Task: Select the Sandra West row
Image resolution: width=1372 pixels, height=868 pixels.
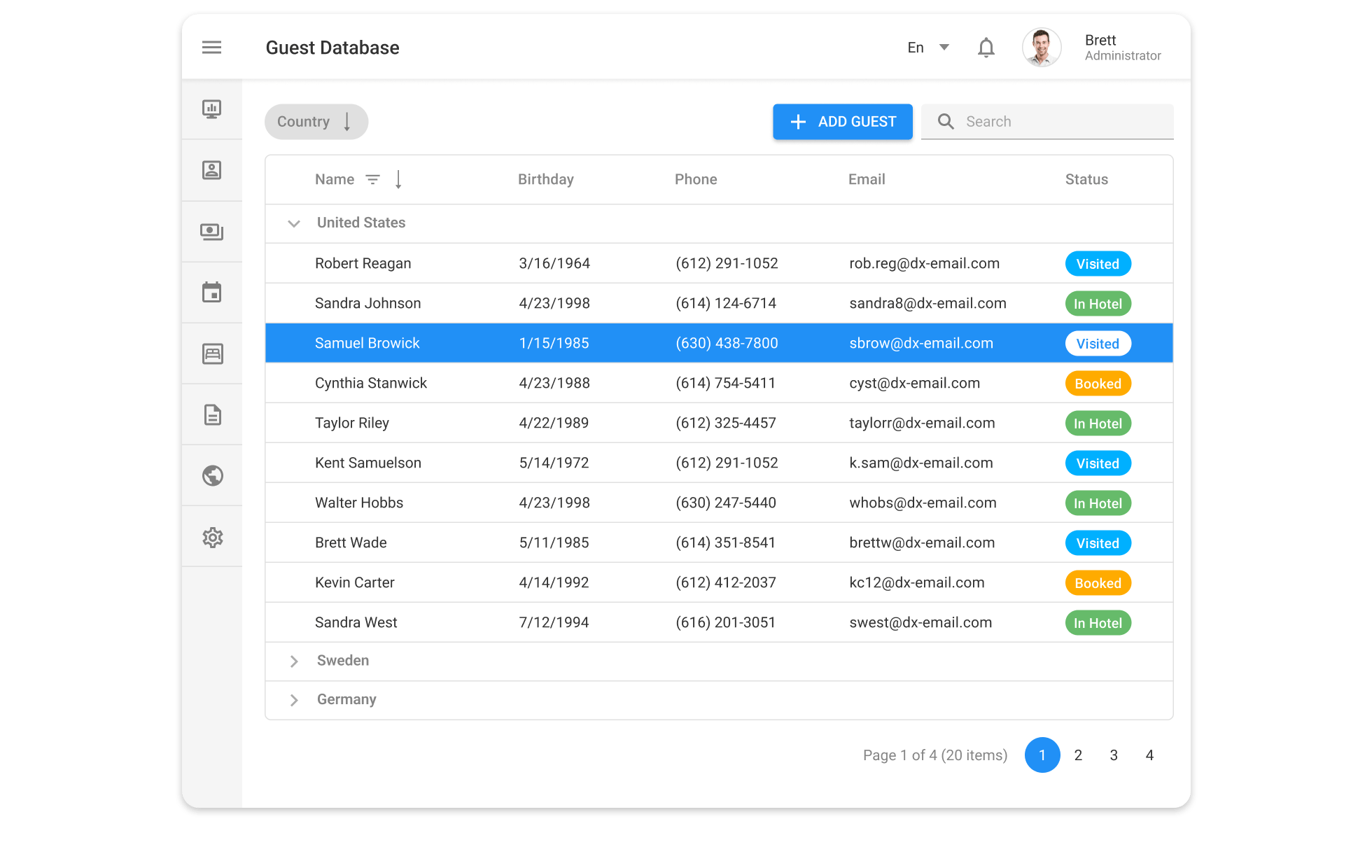Action: [719, 622]
